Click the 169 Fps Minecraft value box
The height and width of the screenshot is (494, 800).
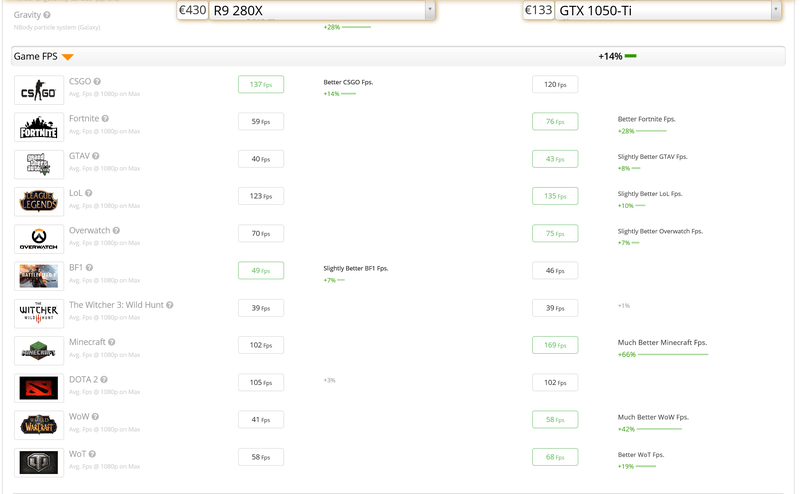pos(555,345)
